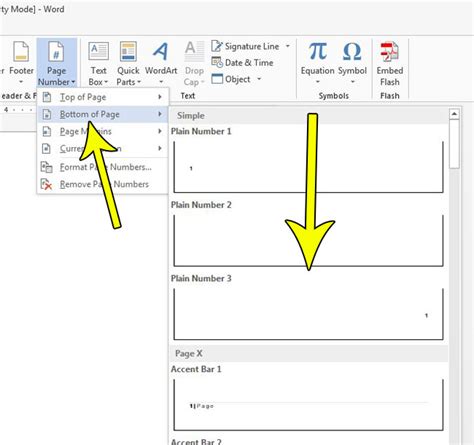
Task: Click the Text group label
Action: tap(188, 96)
